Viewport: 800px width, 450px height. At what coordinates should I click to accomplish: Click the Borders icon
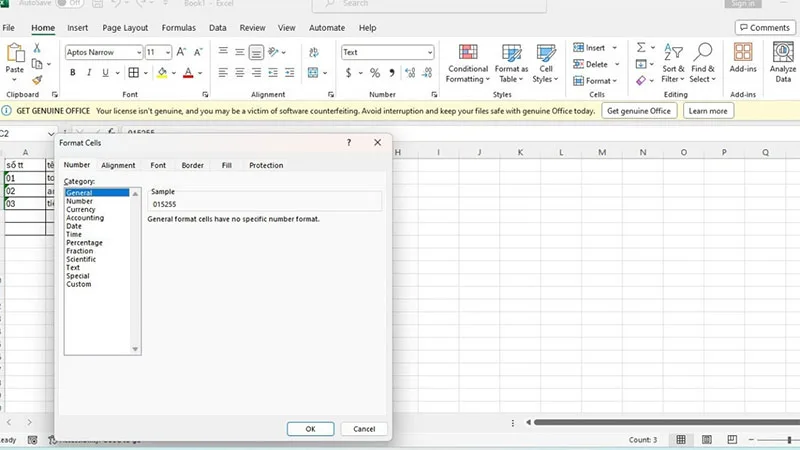pyautogui.click(x=134, y=72)
